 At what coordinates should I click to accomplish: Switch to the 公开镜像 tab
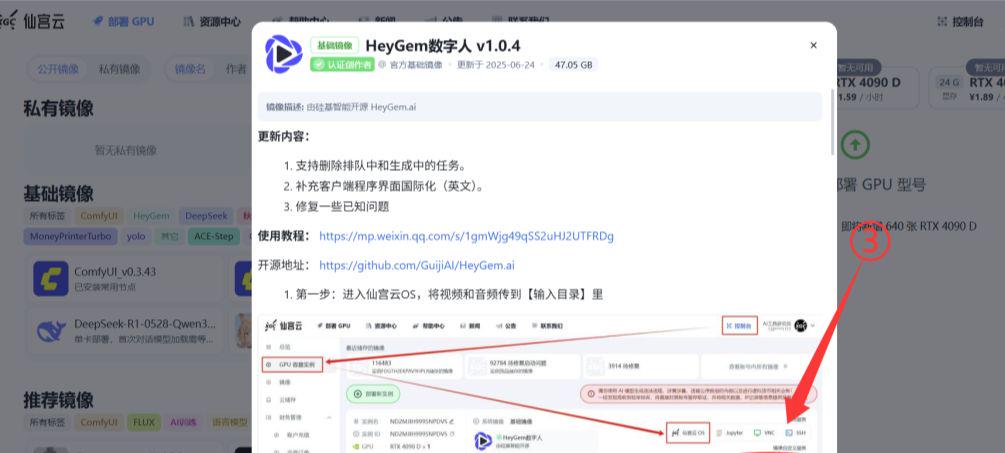(x=58, y=69)
